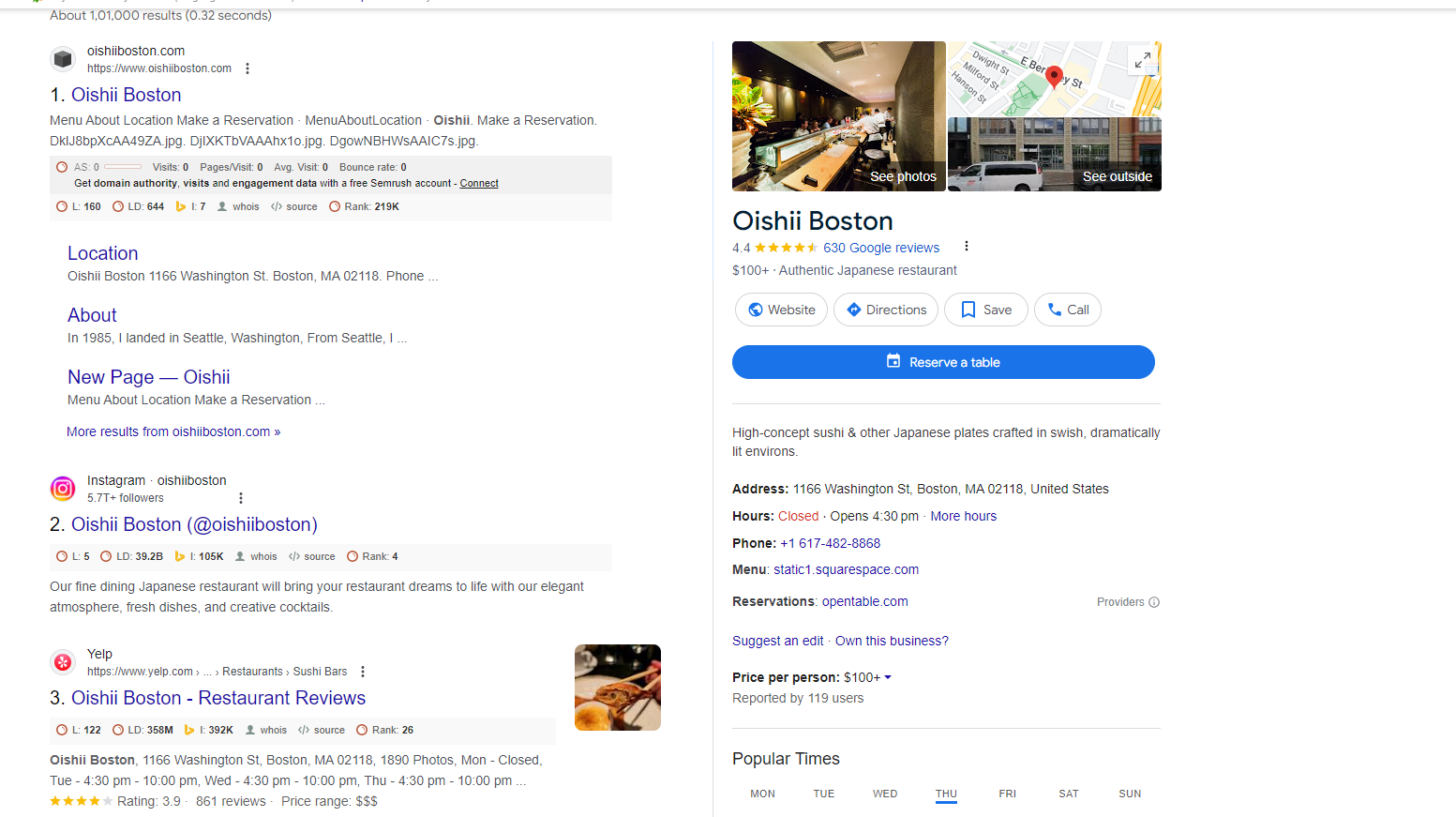The image size is (1456, 817).
Task: Open the 630 Google reviews link
Action: click(881, 248)
